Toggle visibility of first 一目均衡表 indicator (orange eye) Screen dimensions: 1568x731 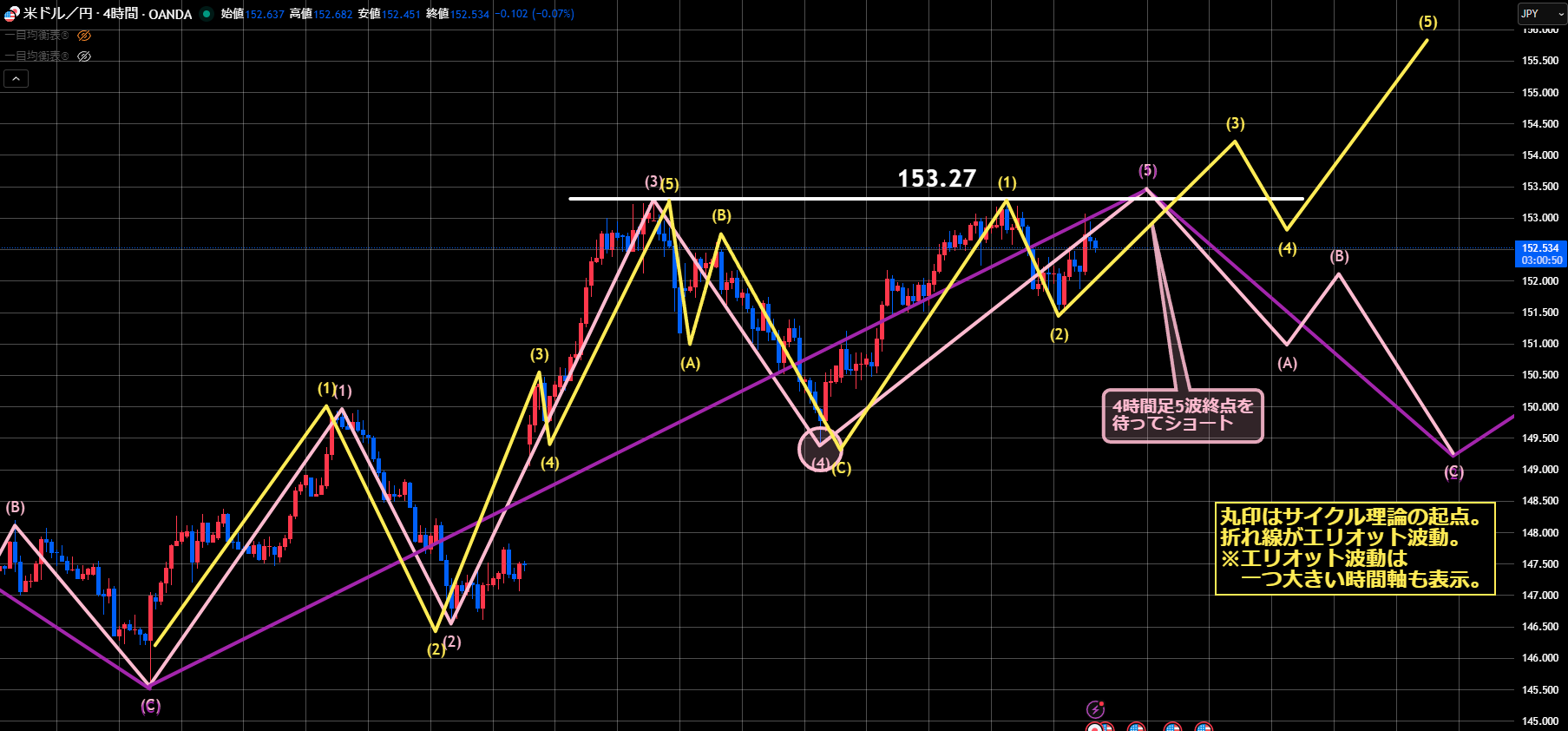(x=84, y=36)
